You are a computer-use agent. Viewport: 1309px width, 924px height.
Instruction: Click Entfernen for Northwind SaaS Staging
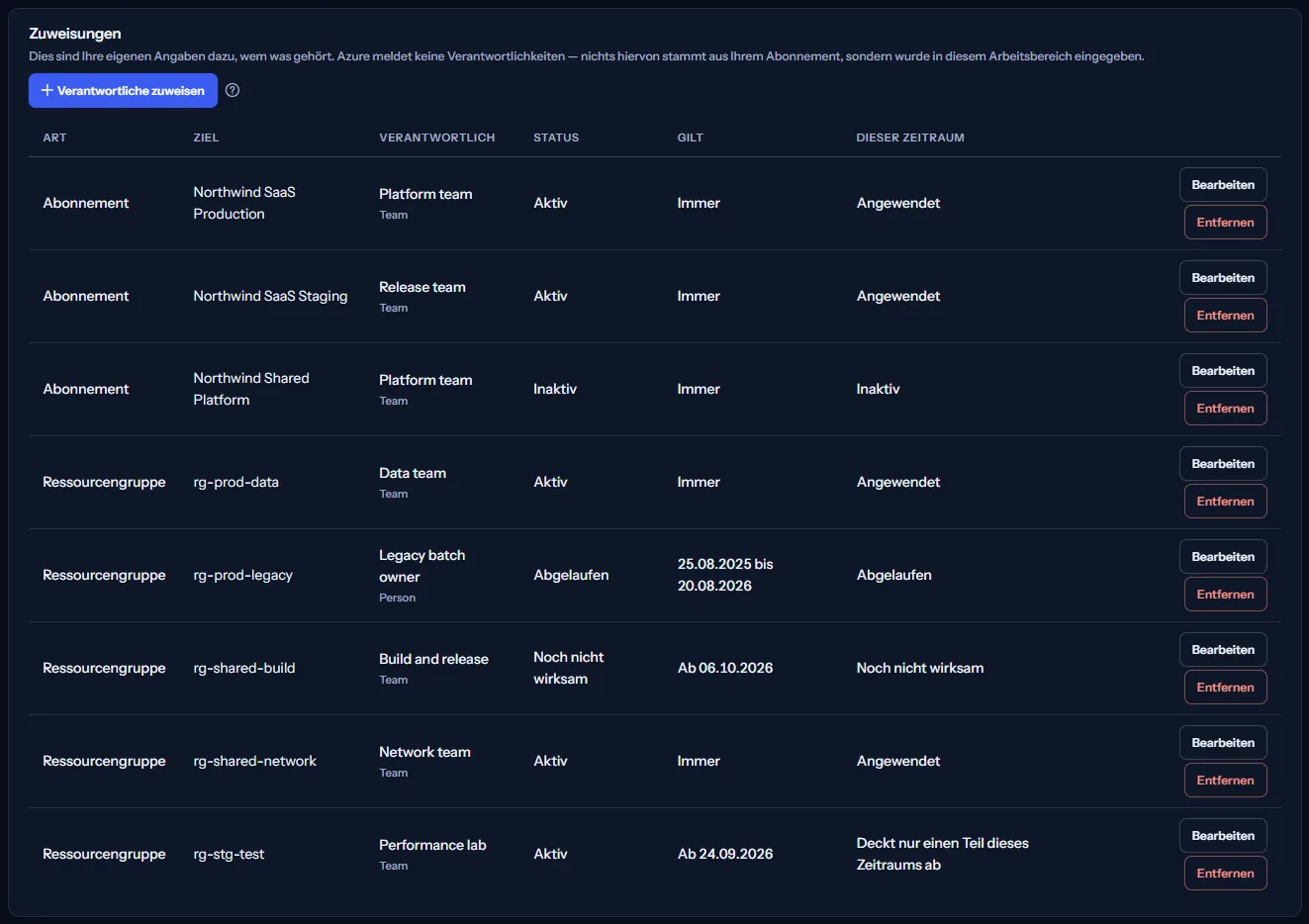click(x=1225, y=316)
